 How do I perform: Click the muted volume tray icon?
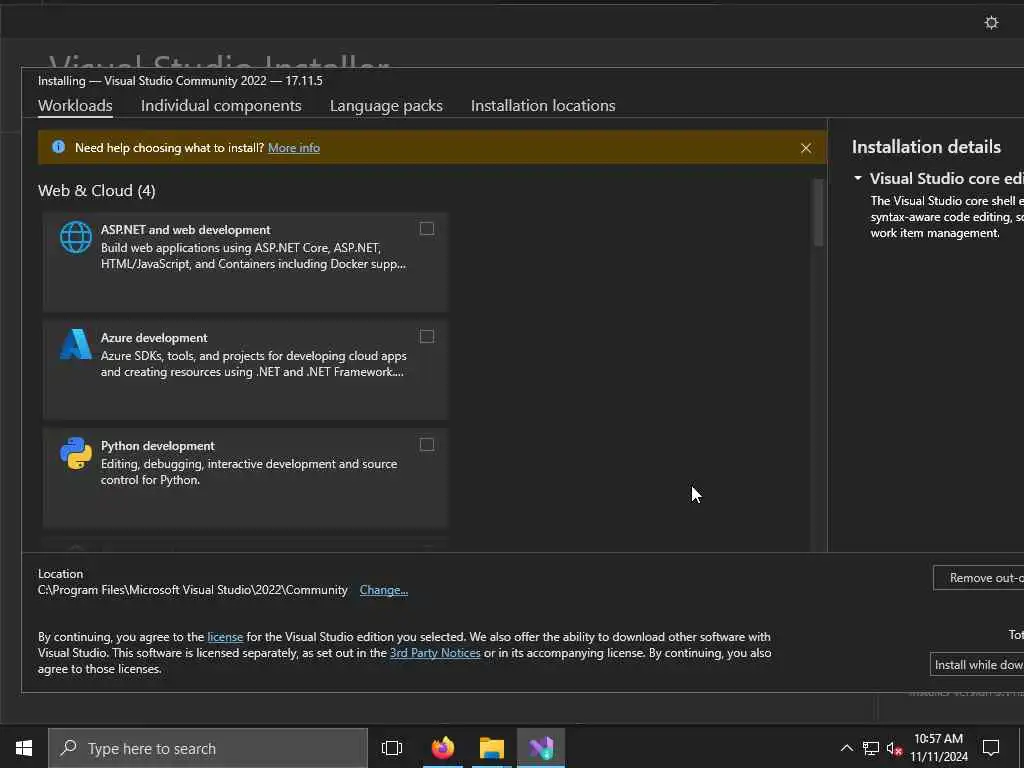[894, 748]
